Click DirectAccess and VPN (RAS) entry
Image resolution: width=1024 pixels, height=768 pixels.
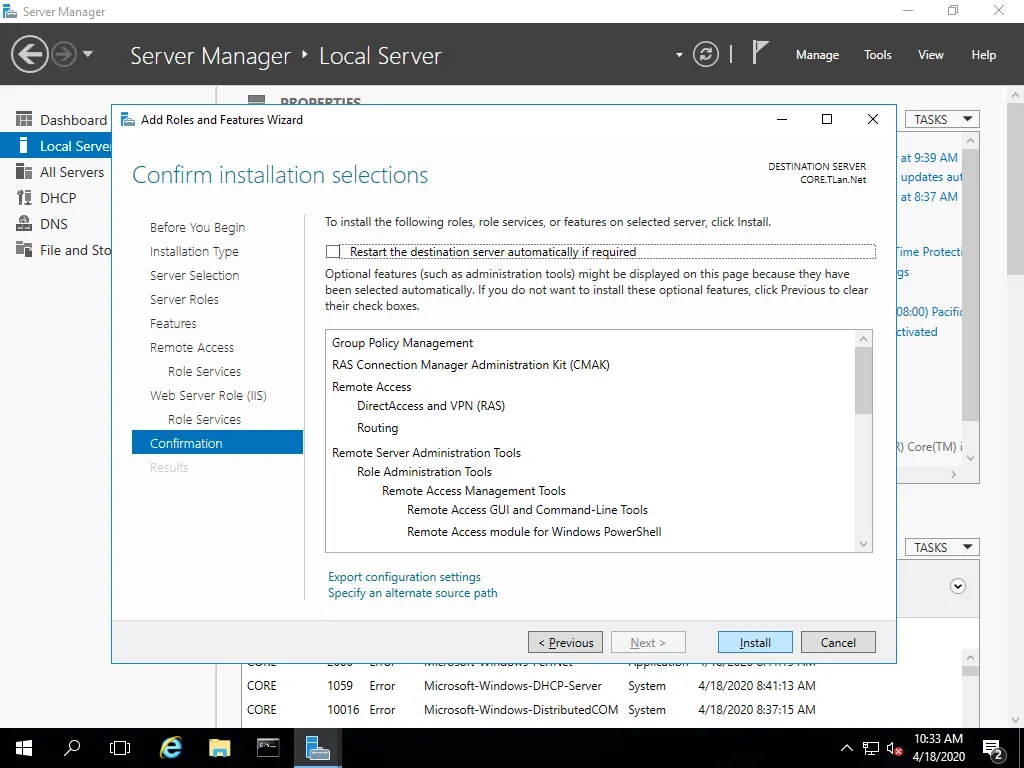pos(431,406)
